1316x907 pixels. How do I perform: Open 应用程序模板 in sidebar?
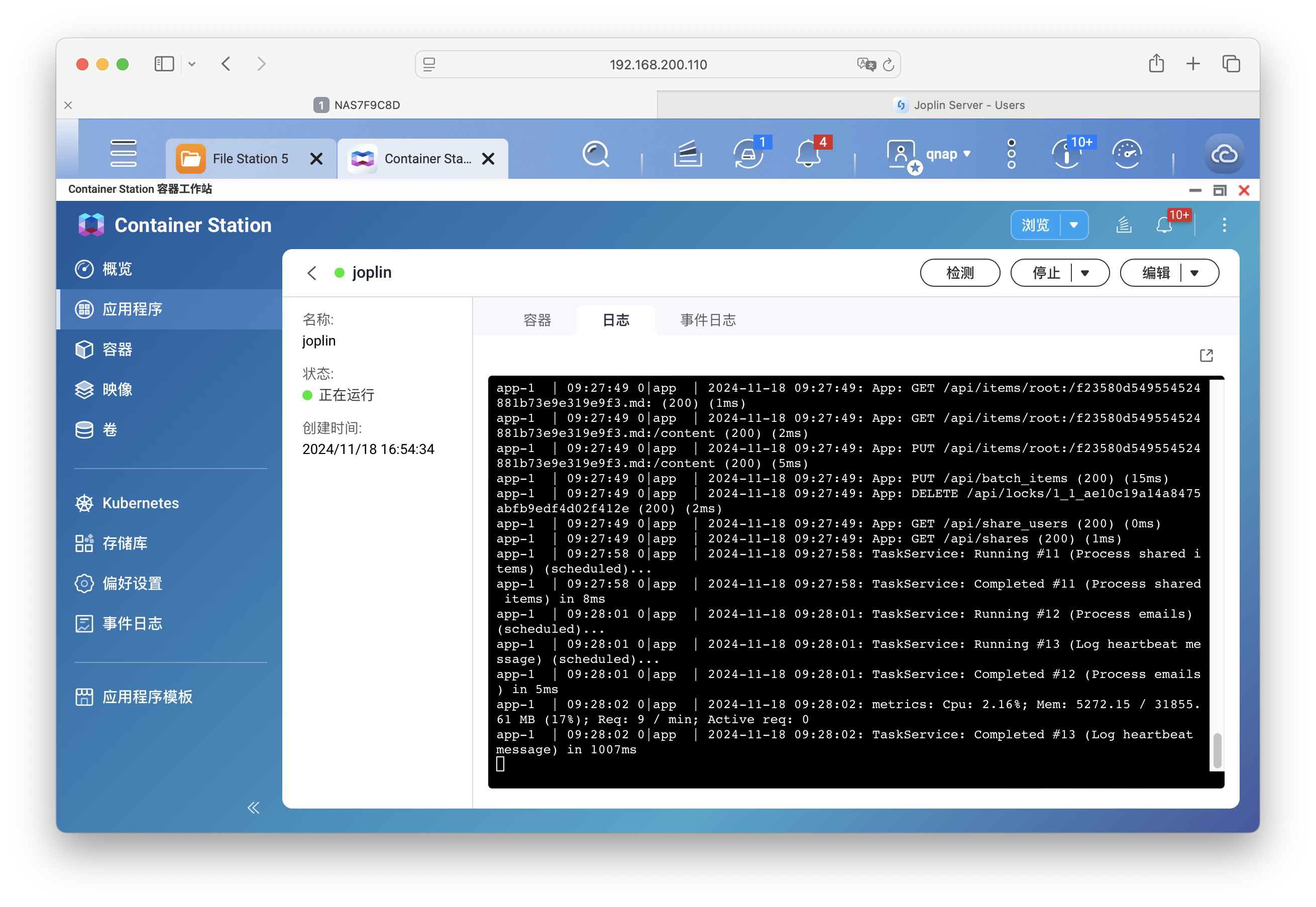(x=169, y=697)
